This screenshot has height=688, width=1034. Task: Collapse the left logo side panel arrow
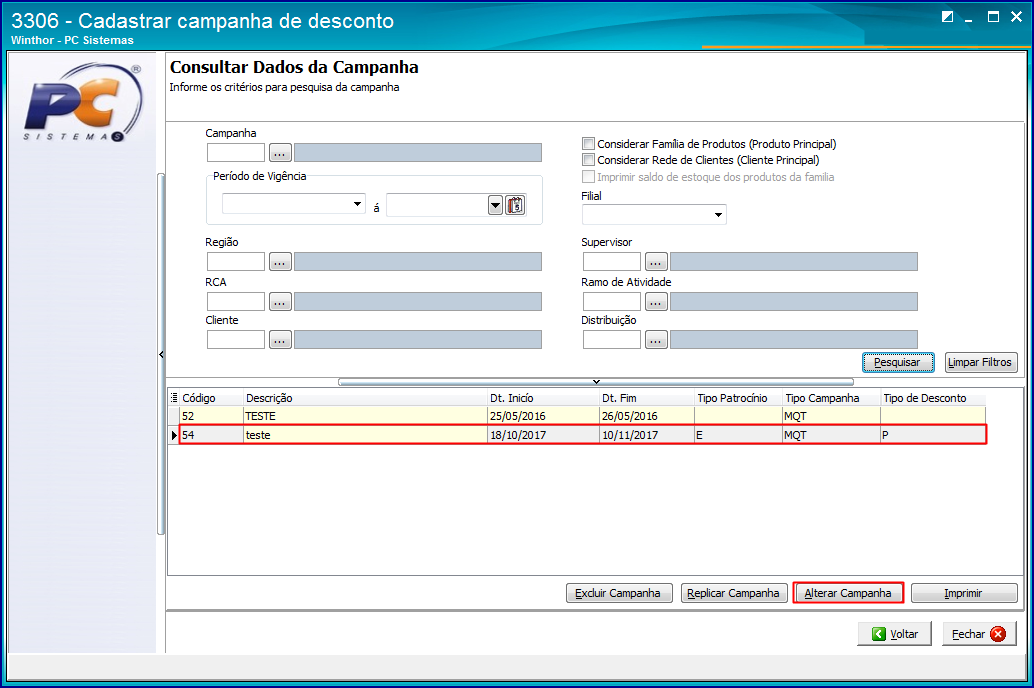coord(161,354)
